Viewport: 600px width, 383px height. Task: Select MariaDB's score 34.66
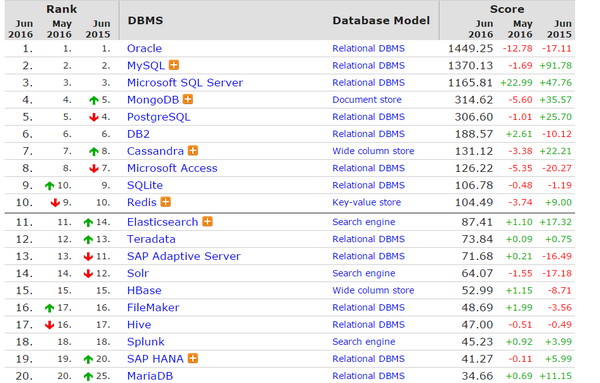477,376
